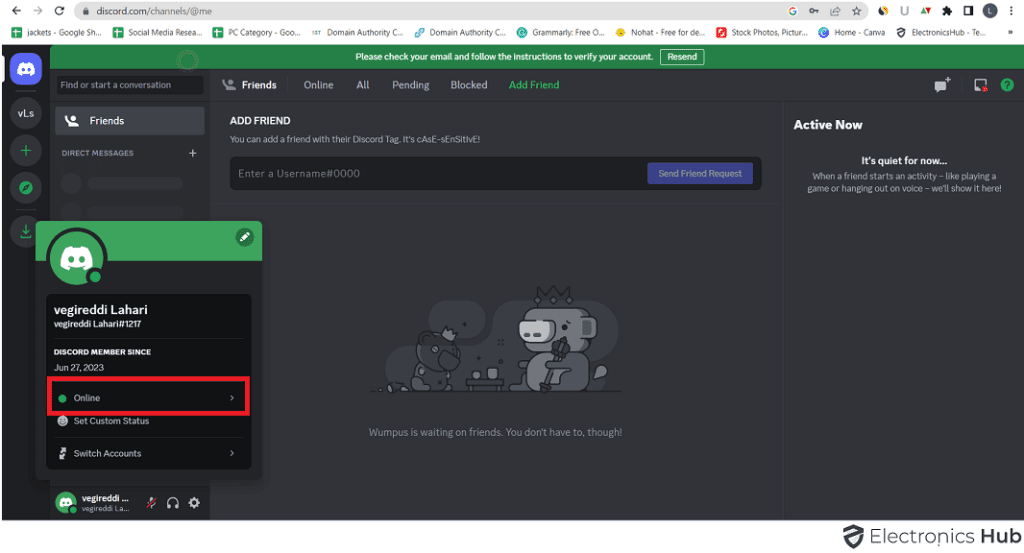Click the Friends header label in top bar
Viewport: 1024px width, 553px height.
259,85
